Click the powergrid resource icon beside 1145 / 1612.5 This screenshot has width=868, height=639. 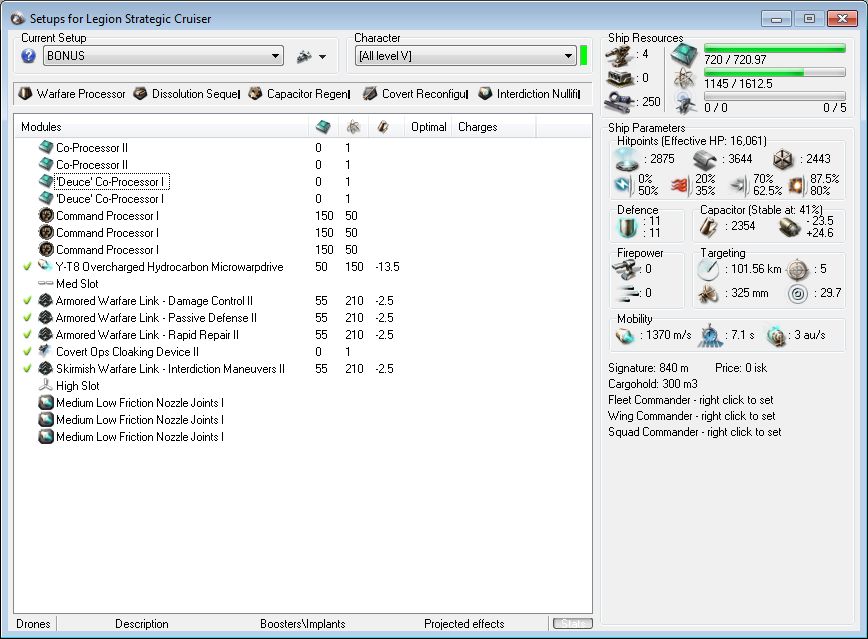(685, 79)
